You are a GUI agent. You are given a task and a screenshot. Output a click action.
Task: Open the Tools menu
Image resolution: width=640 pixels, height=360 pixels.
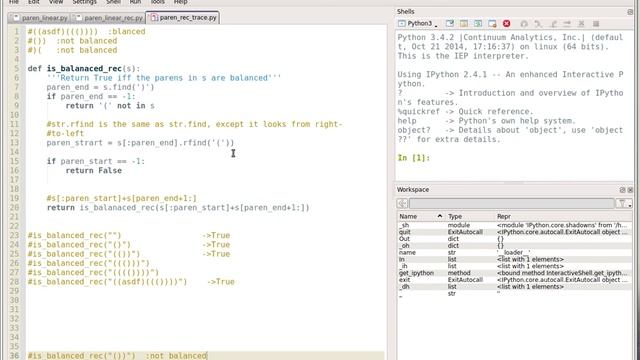click(x=157, y=2)
